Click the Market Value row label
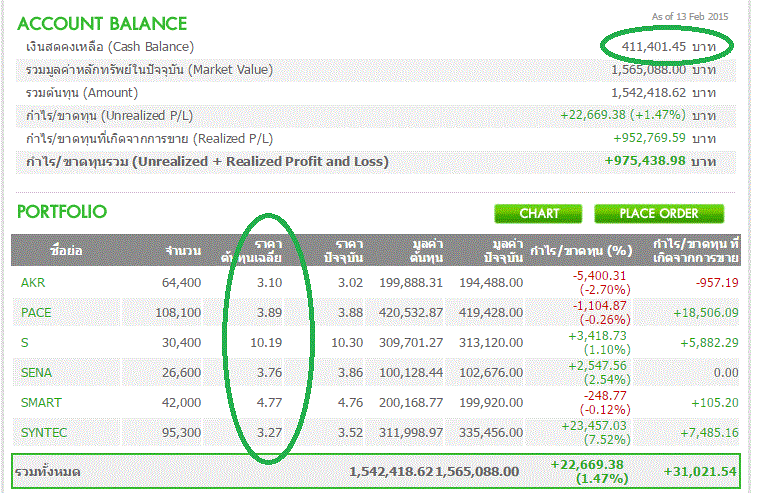 click(x=149, y=70)
